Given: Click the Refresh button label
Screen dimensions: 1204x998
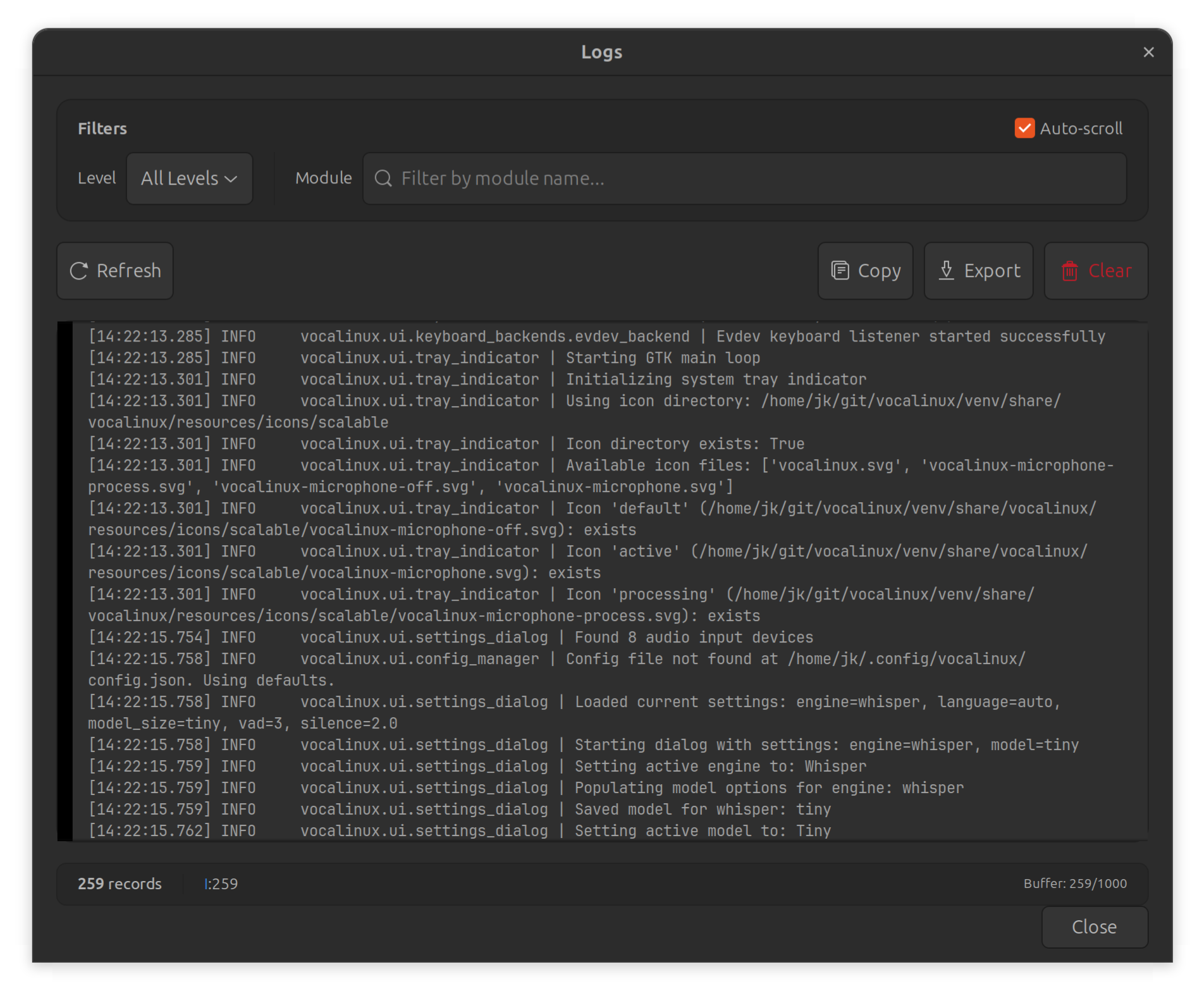Looking at the screenshot, I should [x=129, y=271].
